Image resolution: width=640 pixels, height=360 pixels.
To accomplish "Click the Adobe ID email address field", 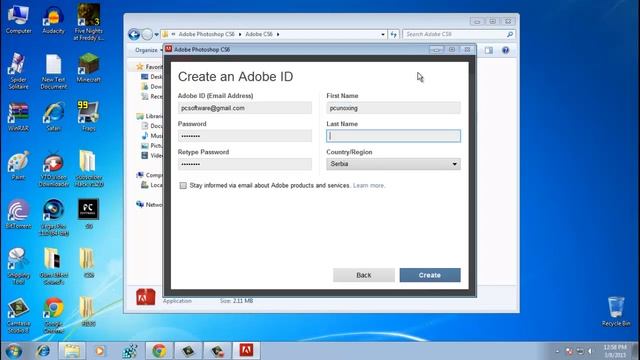I will (x=245, y=108).
